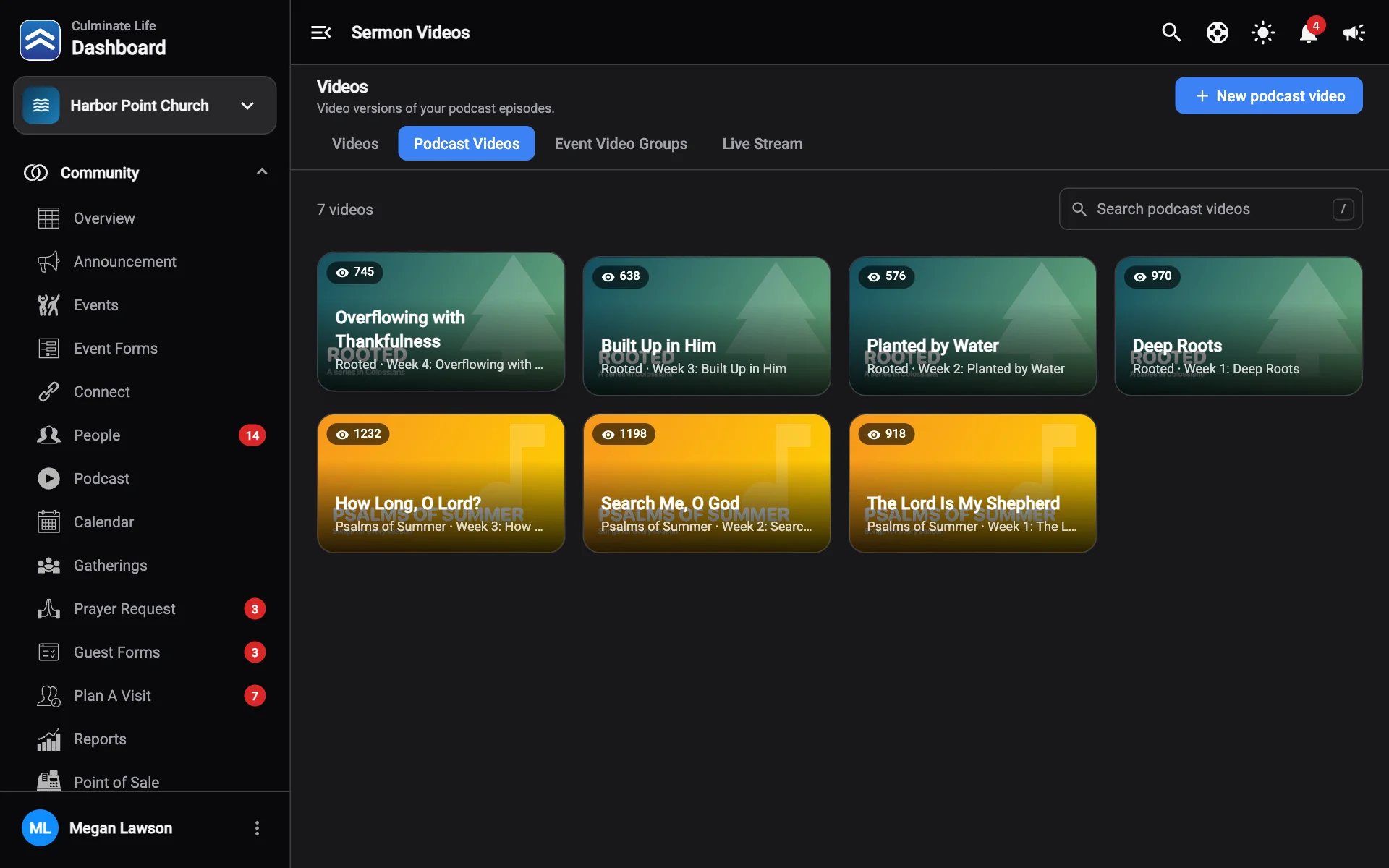1389x868 pixels.
Task: Open the notifications bell
Action: (x=1309, y=33)
